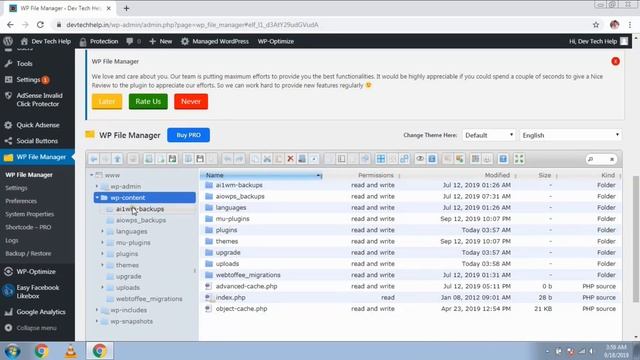Open System Properties submenu link
The width and height of the screenshot is (640, 360).
(29, 214)
